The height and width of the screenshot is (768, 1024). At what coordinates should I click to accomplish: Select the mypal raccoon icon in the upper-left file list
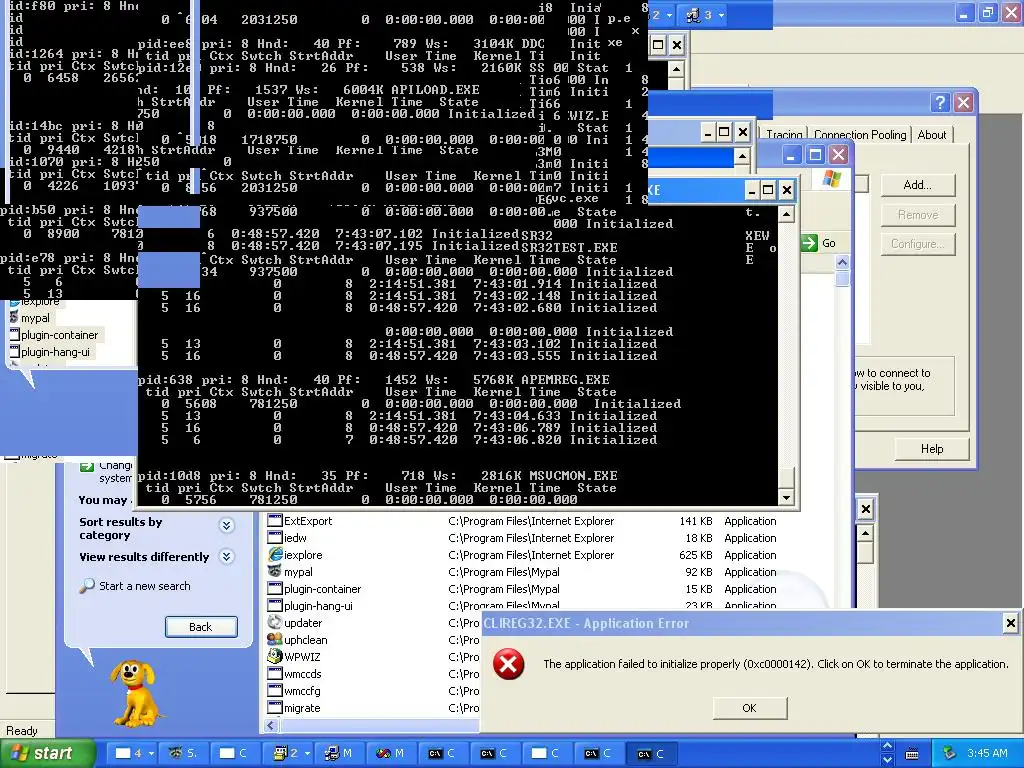[x=14, y=317]
